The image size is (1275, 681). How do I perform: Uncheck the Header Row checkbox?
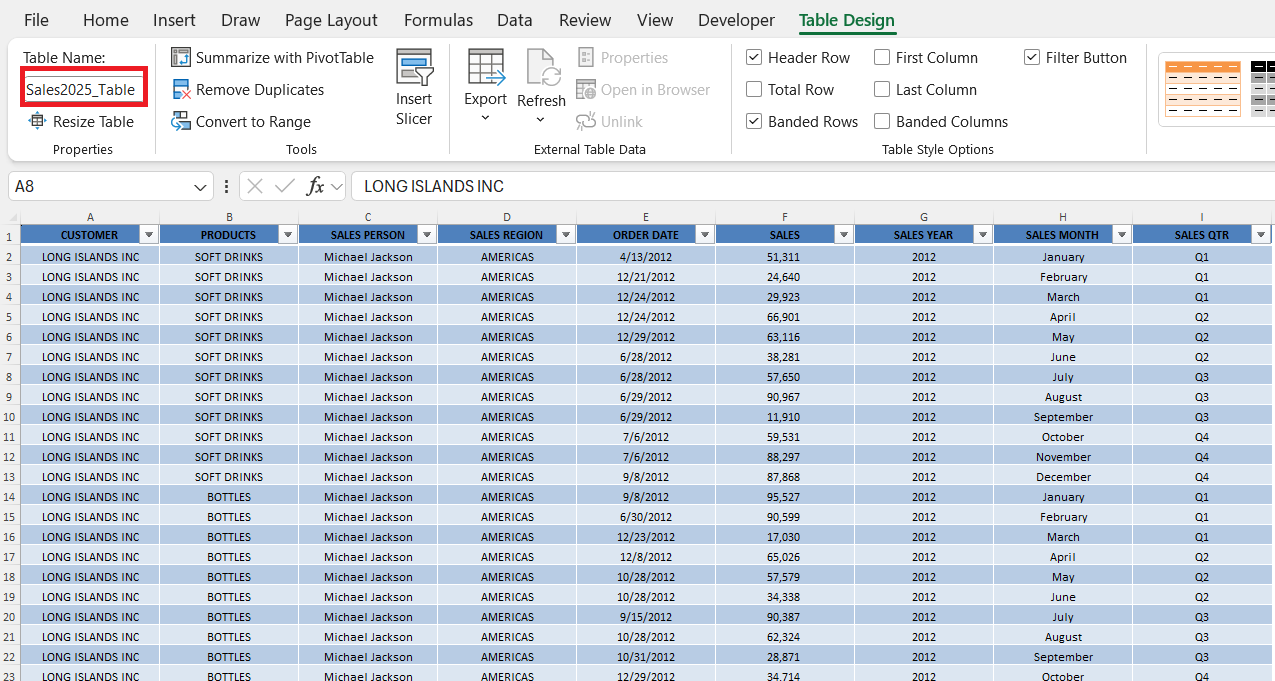[754, 57]
